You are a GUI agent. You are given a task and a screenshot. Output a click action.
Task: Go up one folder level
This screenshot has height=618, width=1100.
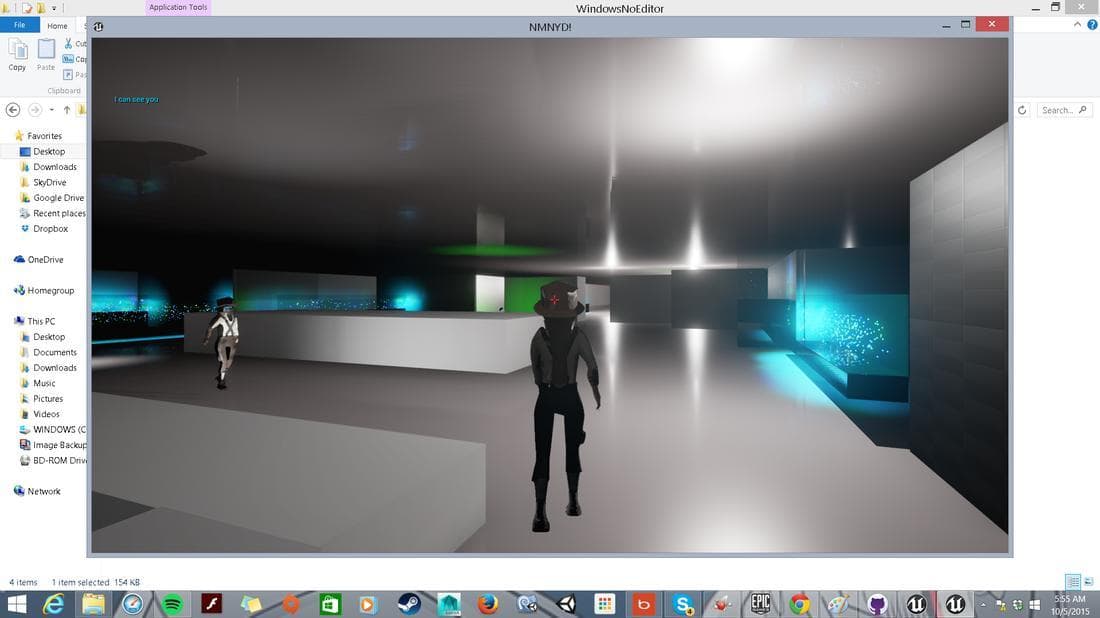67,110
